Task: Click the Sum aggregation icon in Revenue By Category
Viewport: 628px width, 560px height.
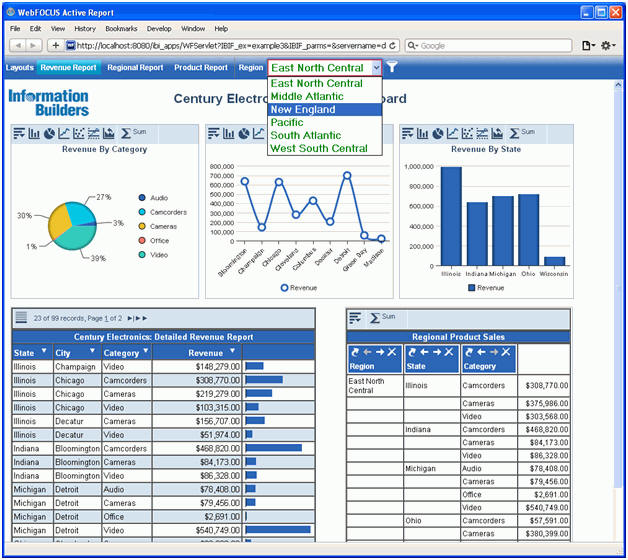Action: coord(126,133)
